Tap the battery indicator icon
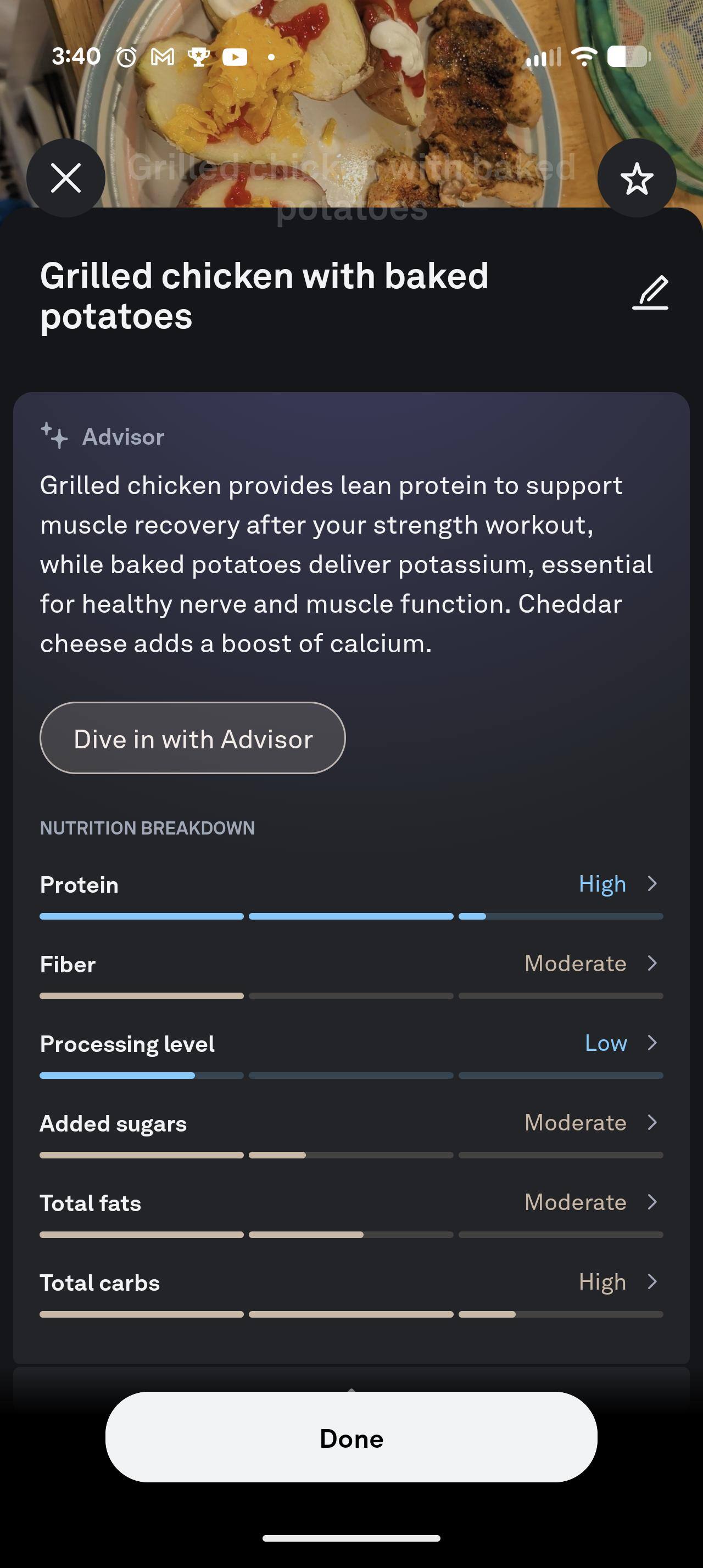 click(629, 57)
